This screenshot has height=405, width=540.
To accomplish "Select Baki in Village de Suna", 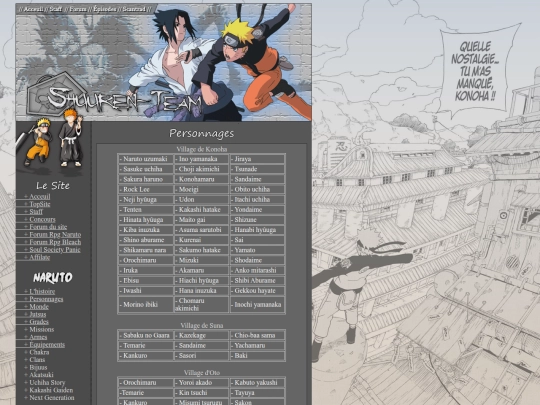I will click(258, 355).
